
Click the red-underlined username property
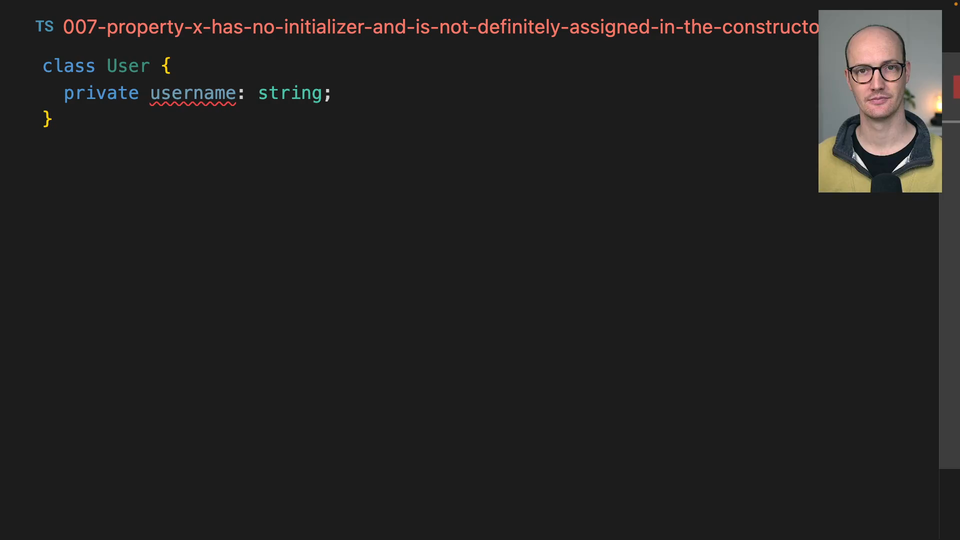(193, 93)
